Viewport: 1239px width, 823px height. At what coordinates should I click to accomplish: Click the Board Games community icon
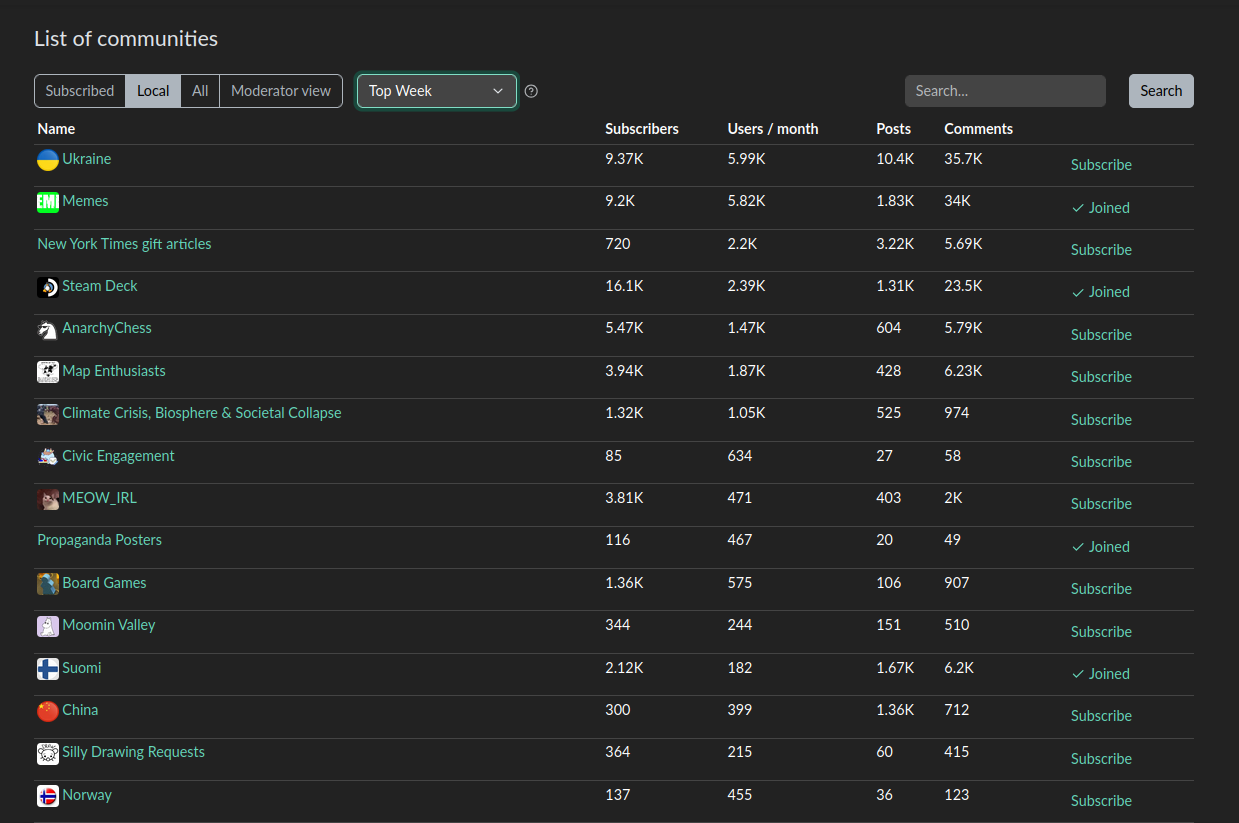48,584
